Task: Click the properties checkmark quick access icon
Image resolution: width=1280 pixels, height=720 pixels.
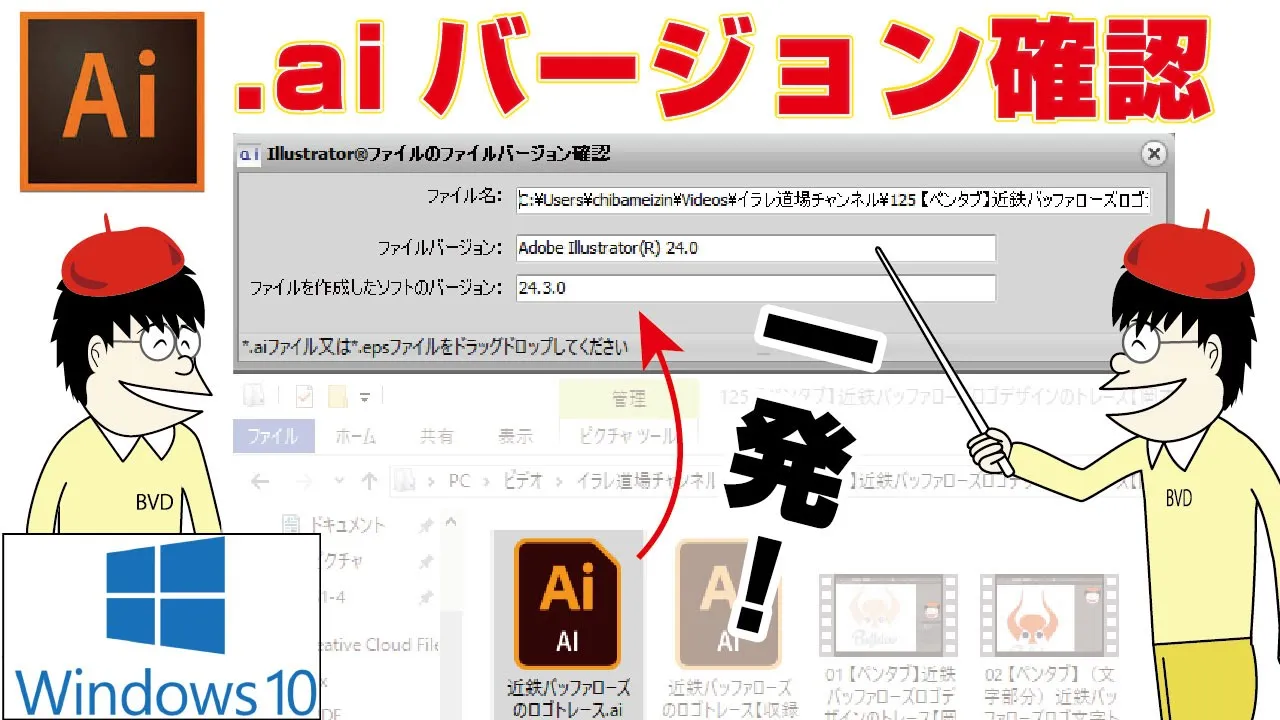Action: [305, 397]
